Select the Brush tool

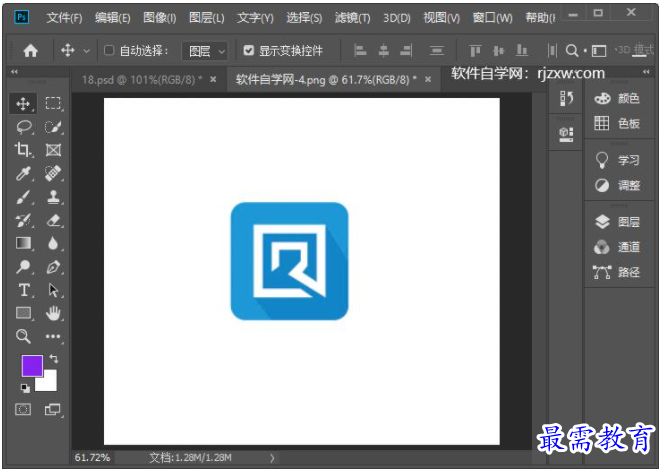(x=24, y=197)
